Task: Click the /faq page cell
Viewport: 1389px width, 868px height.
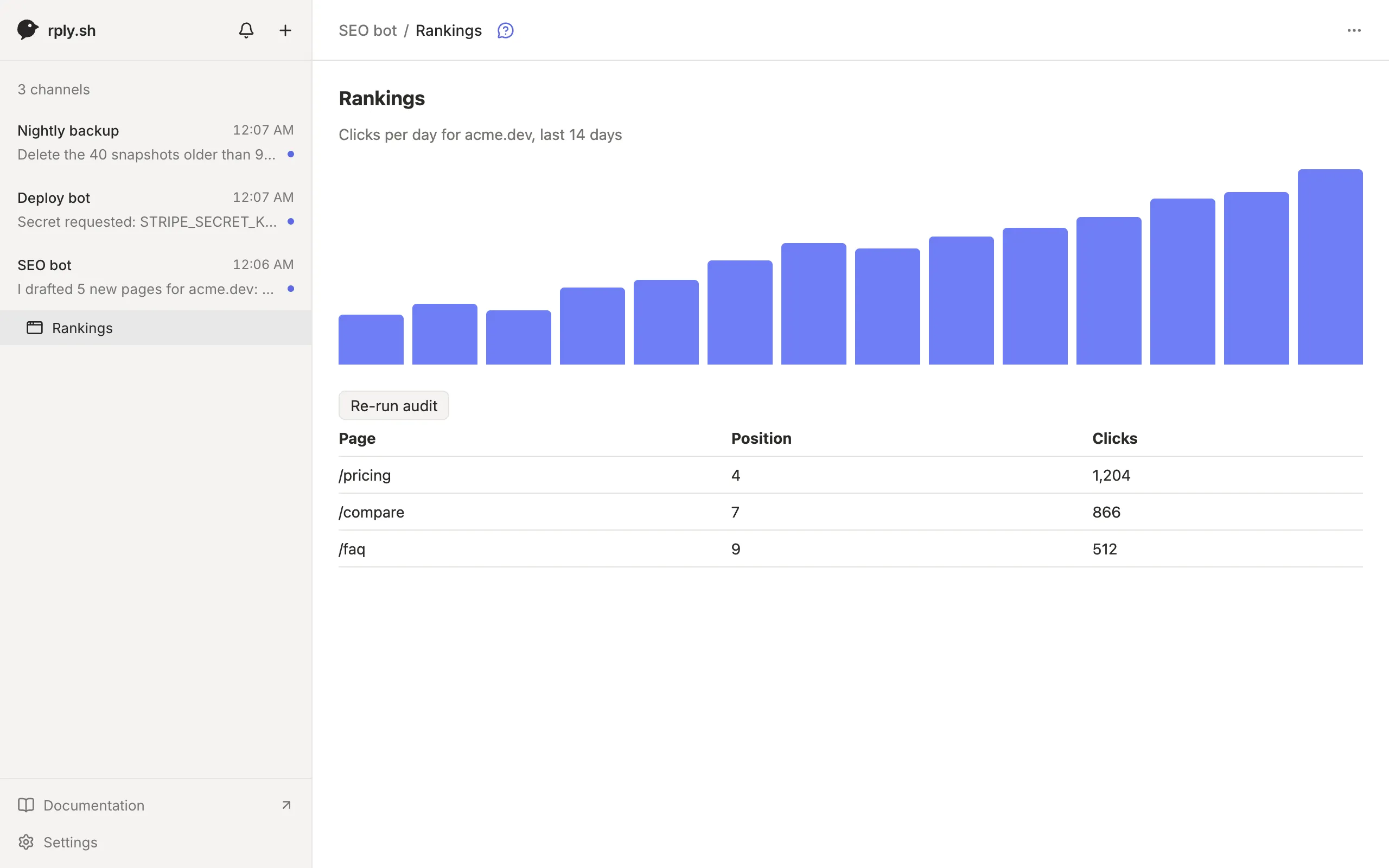Action: click(352, 549)
